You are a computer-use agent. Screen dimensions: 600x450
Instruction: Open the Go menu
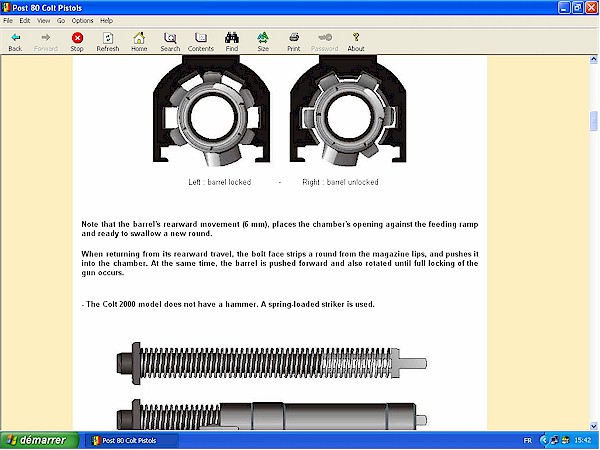point(61,21)
